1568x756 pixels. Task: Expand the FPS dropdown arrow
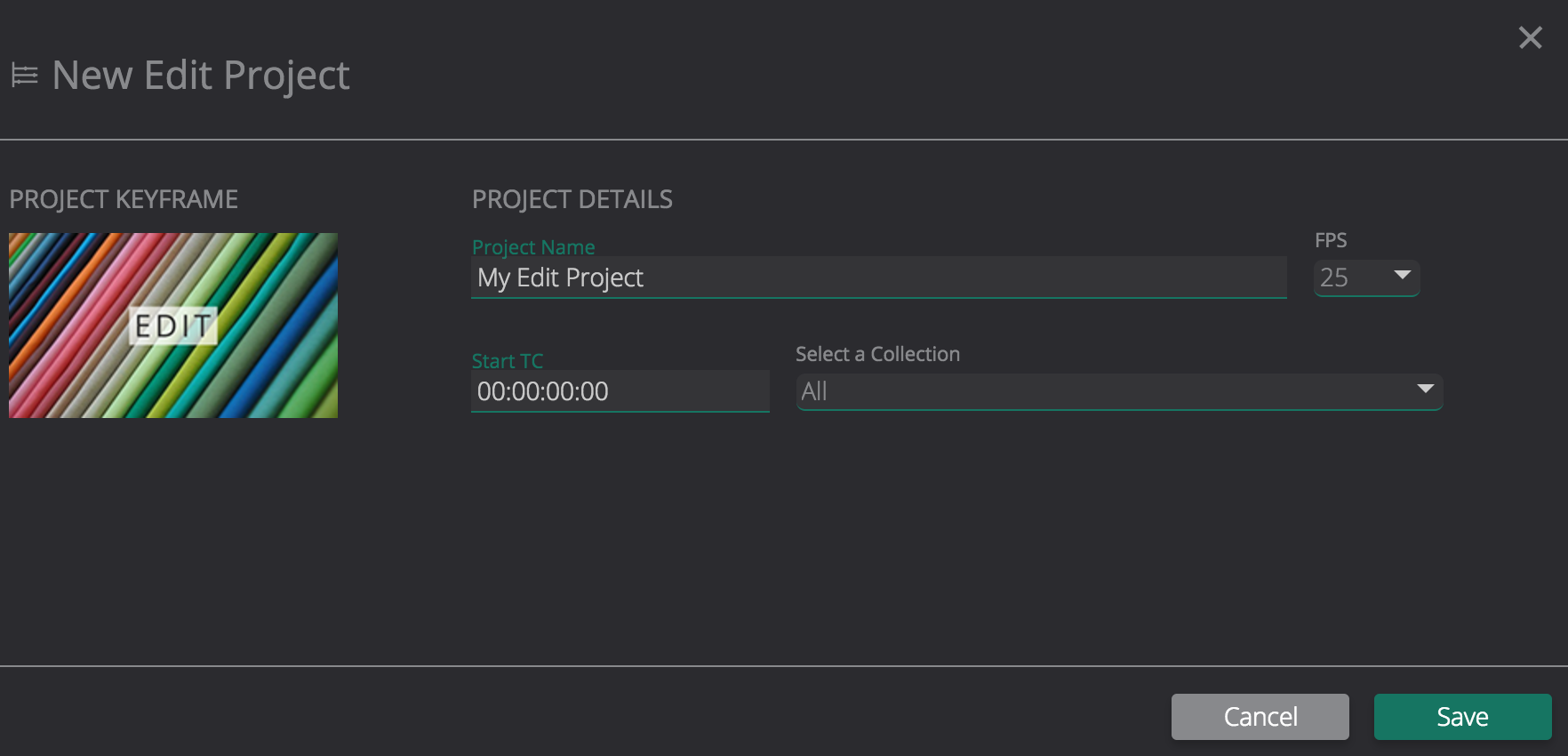[1403, 275]
